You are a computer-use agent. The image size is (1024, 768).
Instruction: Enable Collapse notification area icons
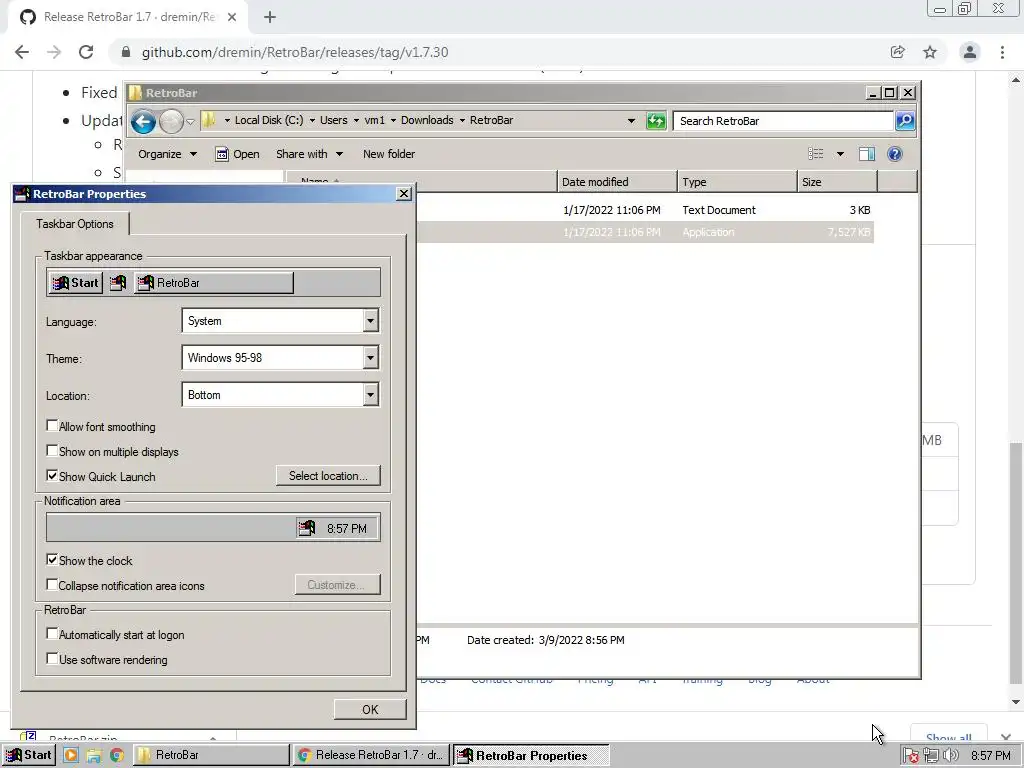pyautogui.click(x=52, y=584)
